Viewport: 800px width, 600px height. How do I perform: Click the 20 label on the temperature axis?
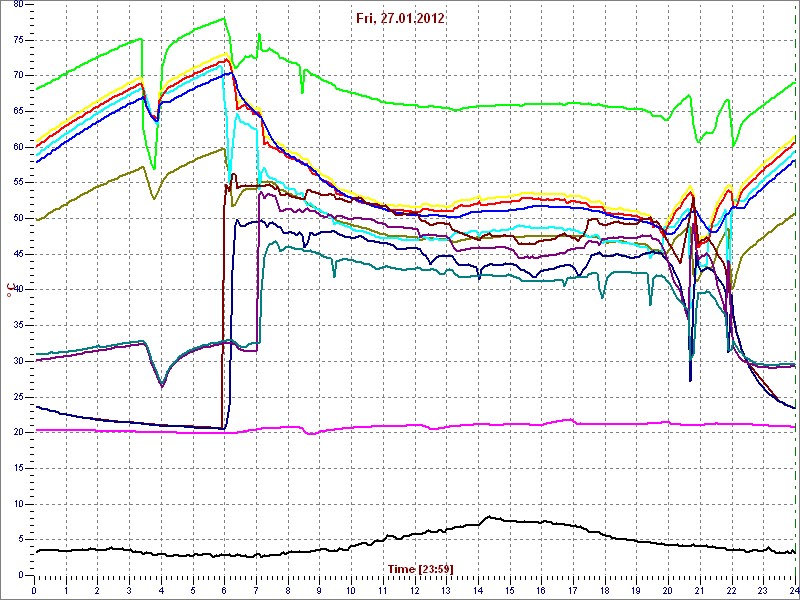pyautogui.click(x=17, y=432)
